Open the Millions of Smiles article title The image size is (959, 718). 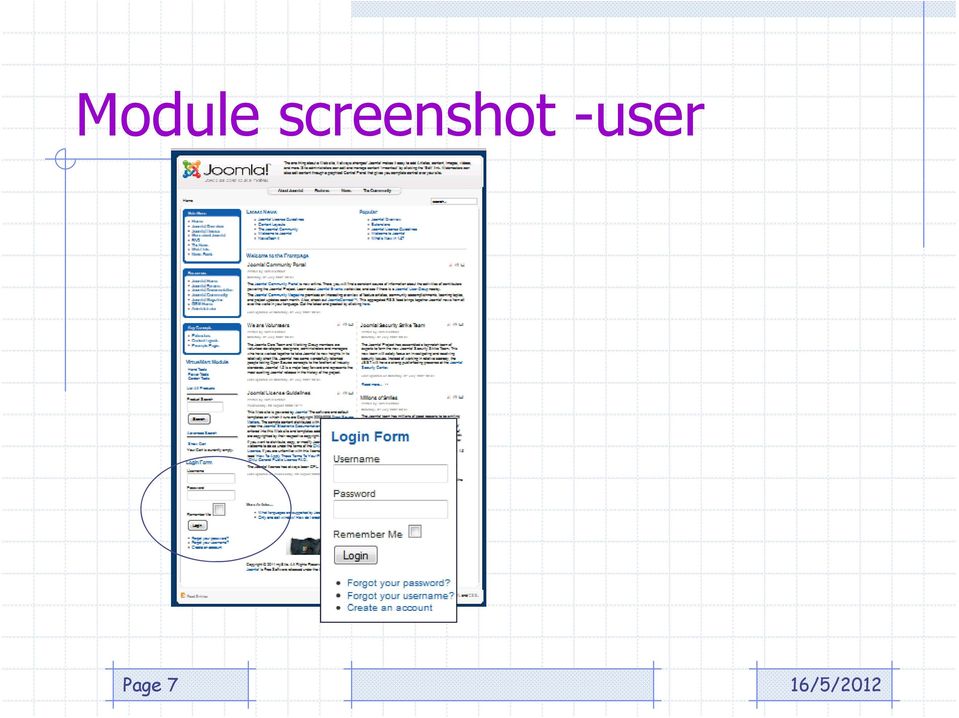tap(379, 398)
